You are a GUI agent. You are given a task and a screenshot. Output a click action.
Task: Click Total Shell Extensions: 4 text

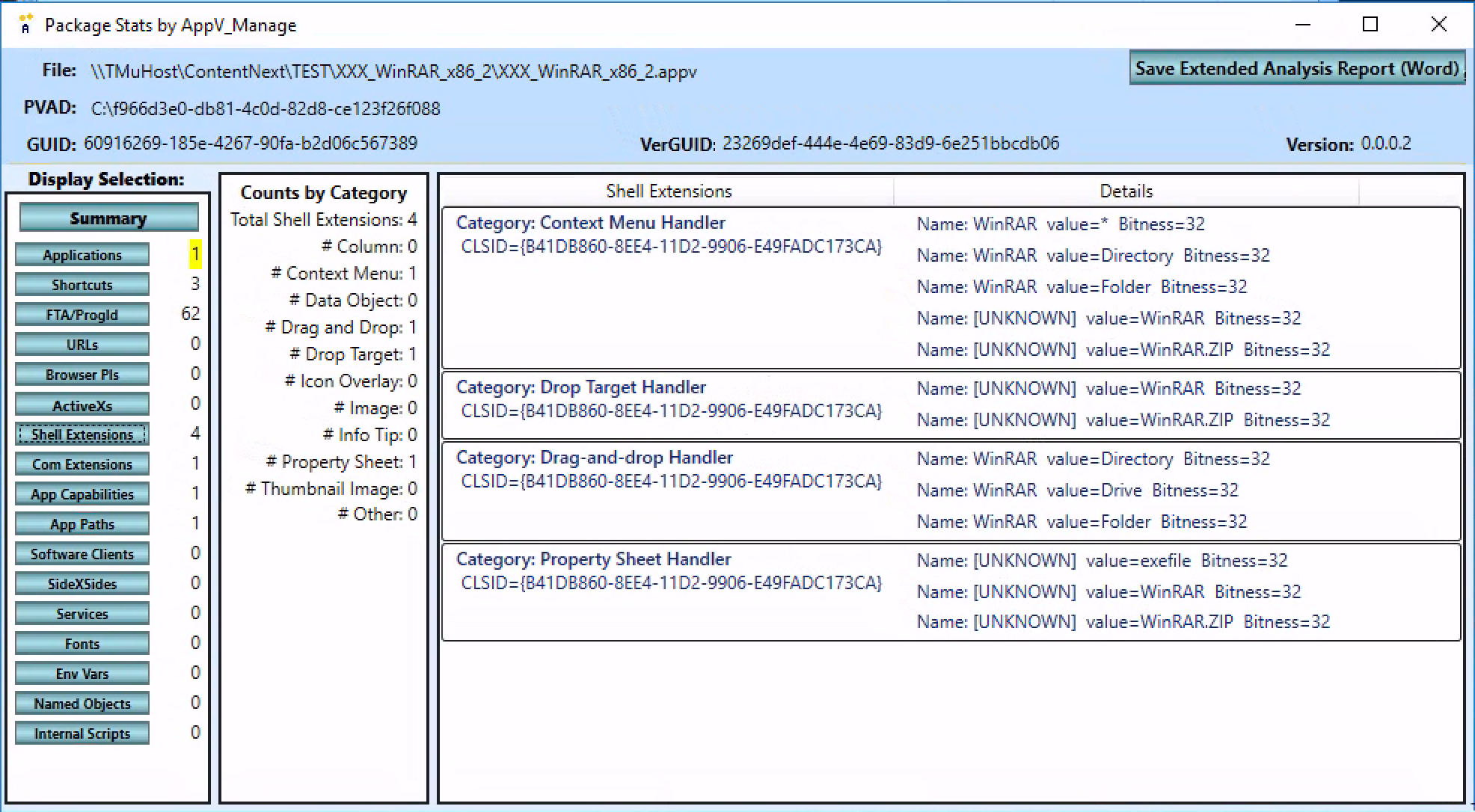323,220
